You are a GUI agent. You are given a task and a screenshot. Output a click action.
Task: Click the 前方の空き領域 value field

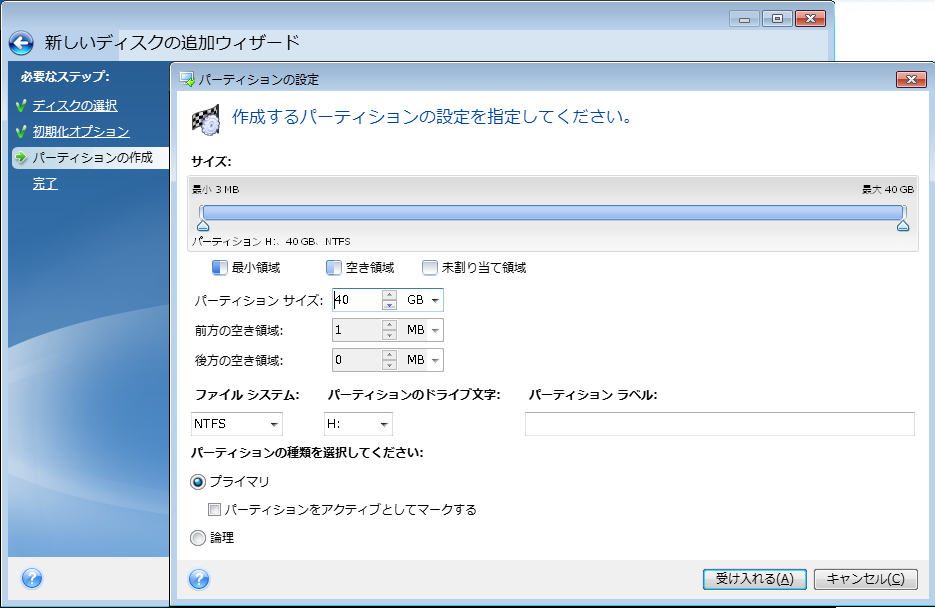(x=357, y=330)
